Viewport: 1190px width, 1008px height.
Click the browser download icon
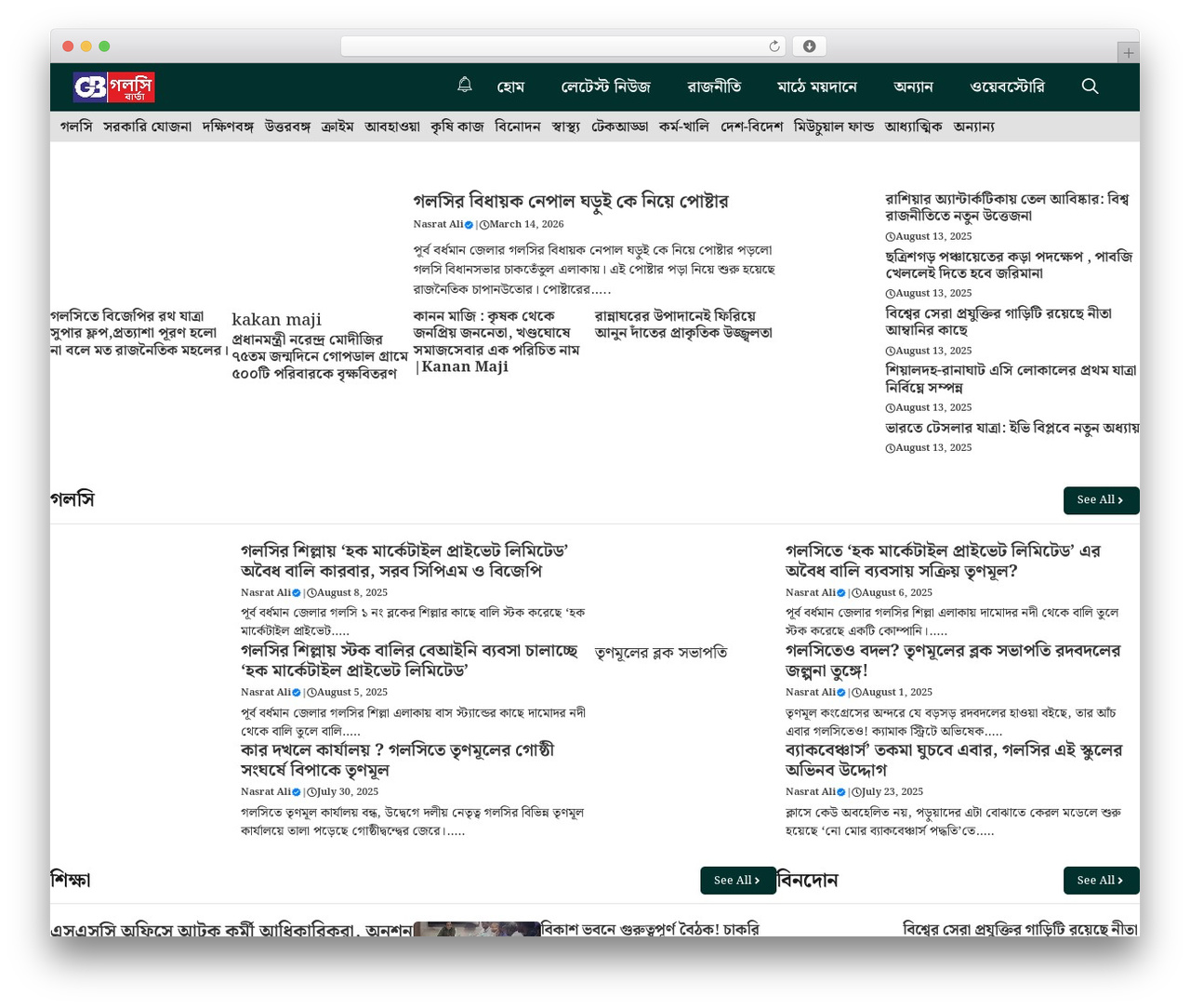810,46
